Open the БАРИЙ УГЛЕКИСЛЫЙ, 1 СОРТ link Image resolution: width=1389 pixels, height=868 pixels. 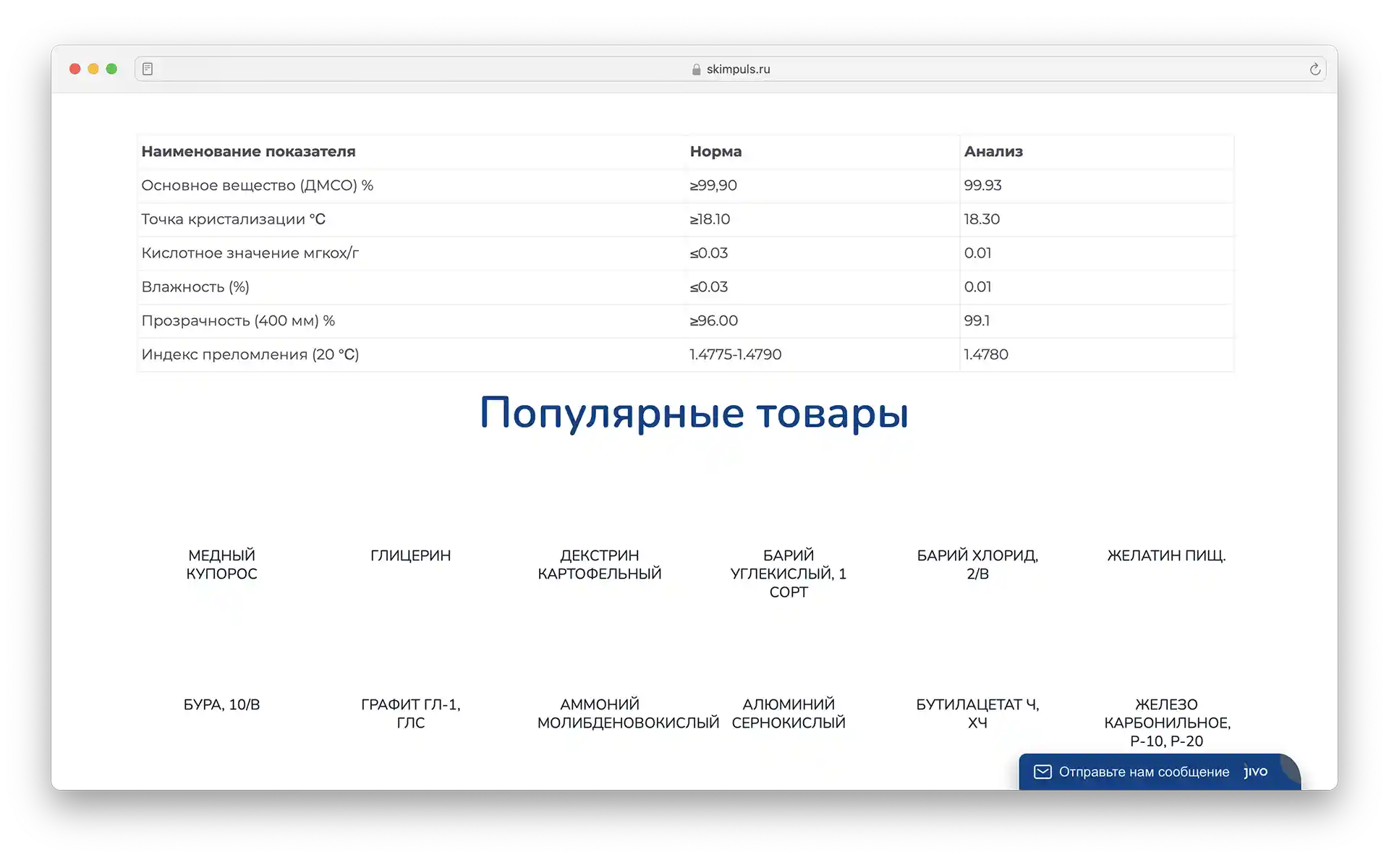[789, 574]
